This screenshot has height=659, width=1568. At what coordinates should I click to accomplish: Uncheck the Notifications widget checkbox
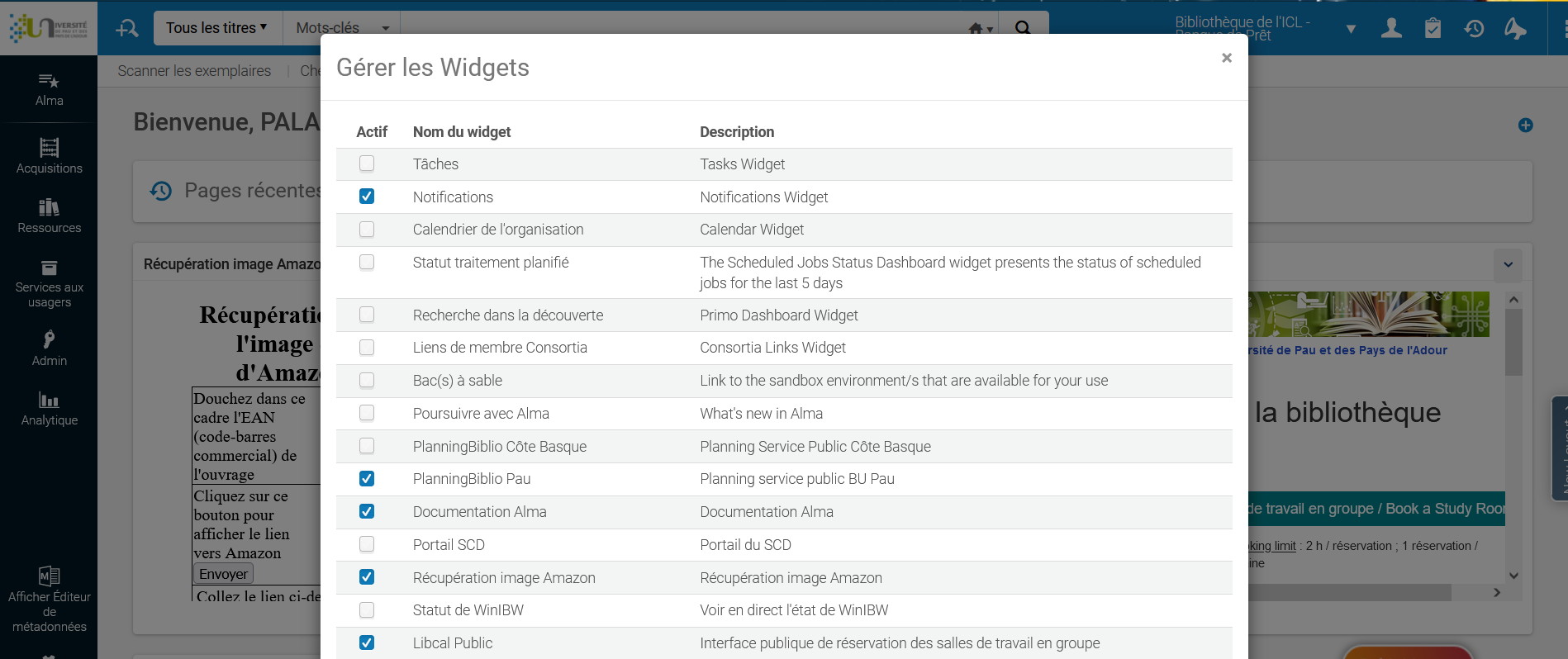coord(367,197)
